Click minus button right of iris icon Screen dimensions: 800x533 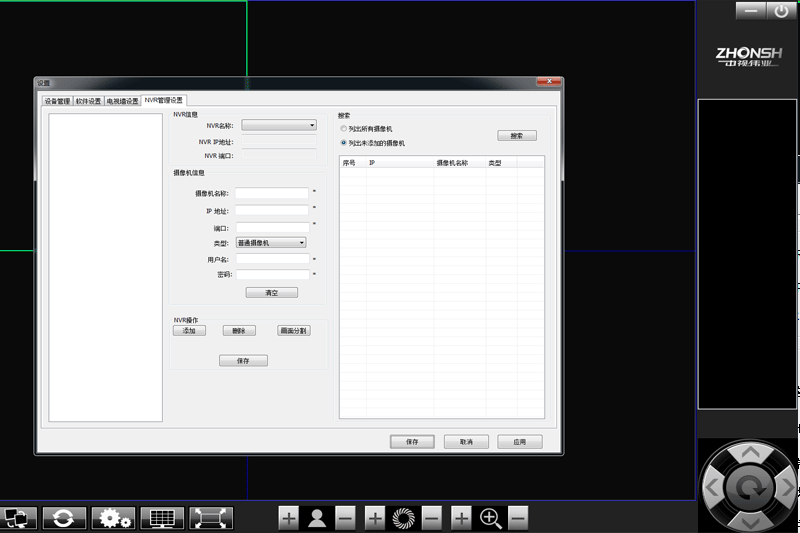click(x=432, y=519)
